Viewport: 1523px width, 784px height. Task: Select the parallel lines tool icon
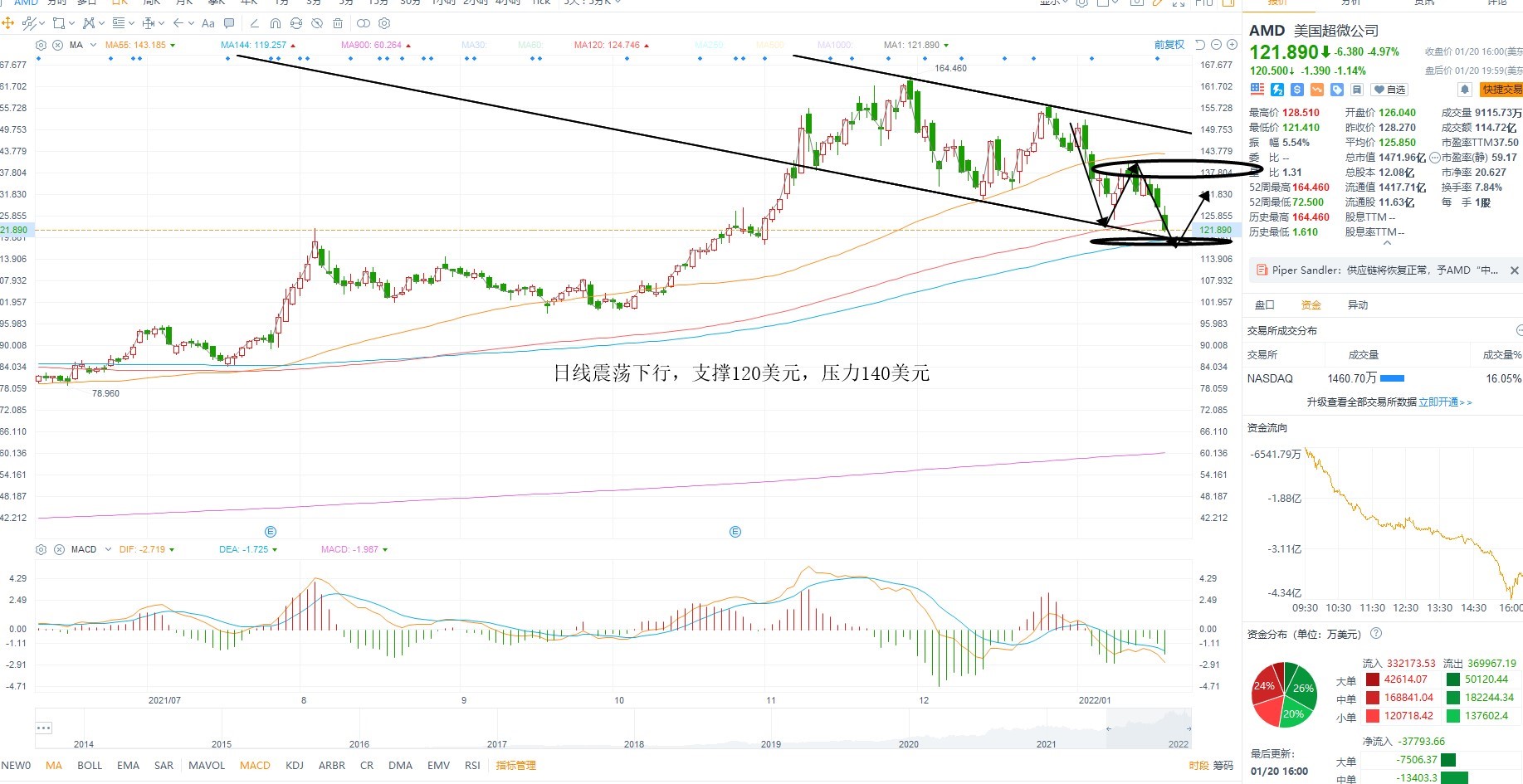tap(119, 23)
